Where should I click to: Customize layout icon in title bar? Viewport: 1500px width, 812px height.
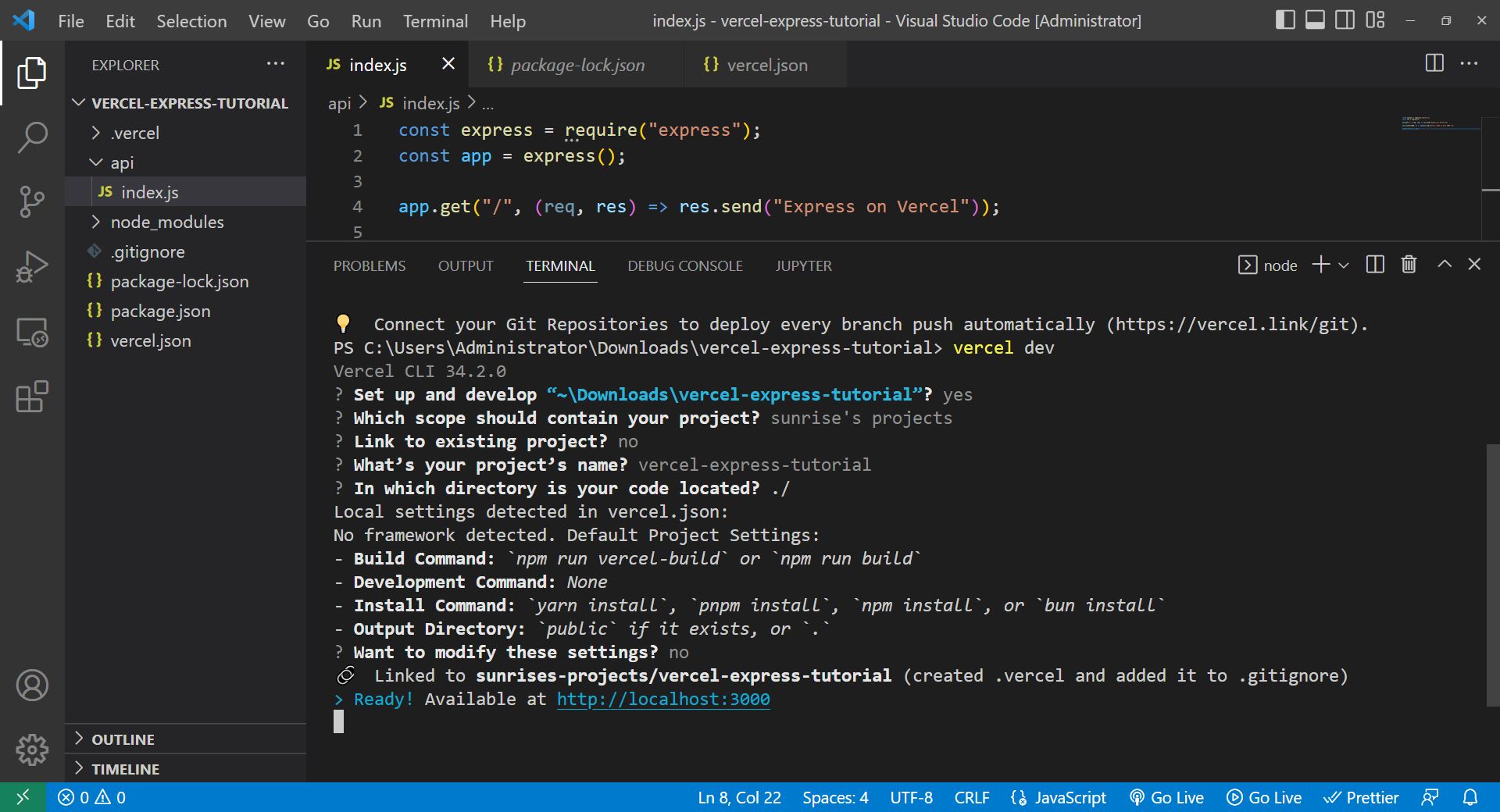point(1375,20)
